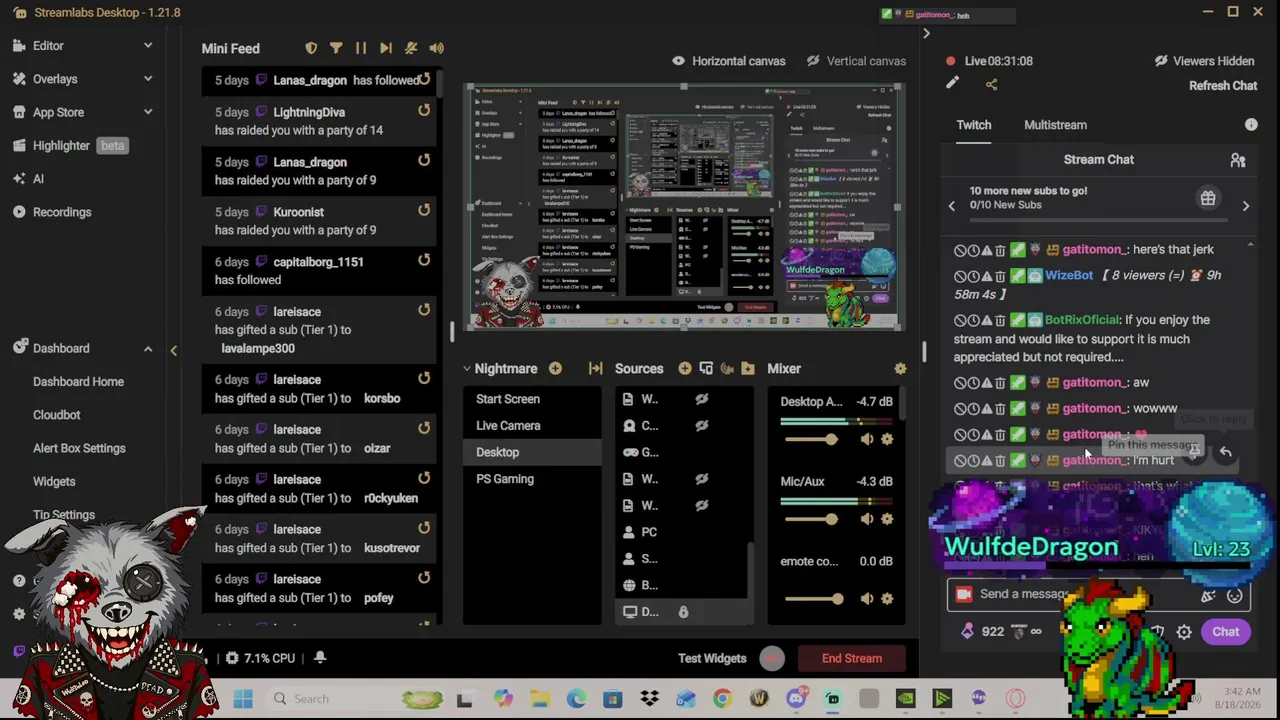
Task: Add a new scene with plus icon
Action: (x=555, y=369)
